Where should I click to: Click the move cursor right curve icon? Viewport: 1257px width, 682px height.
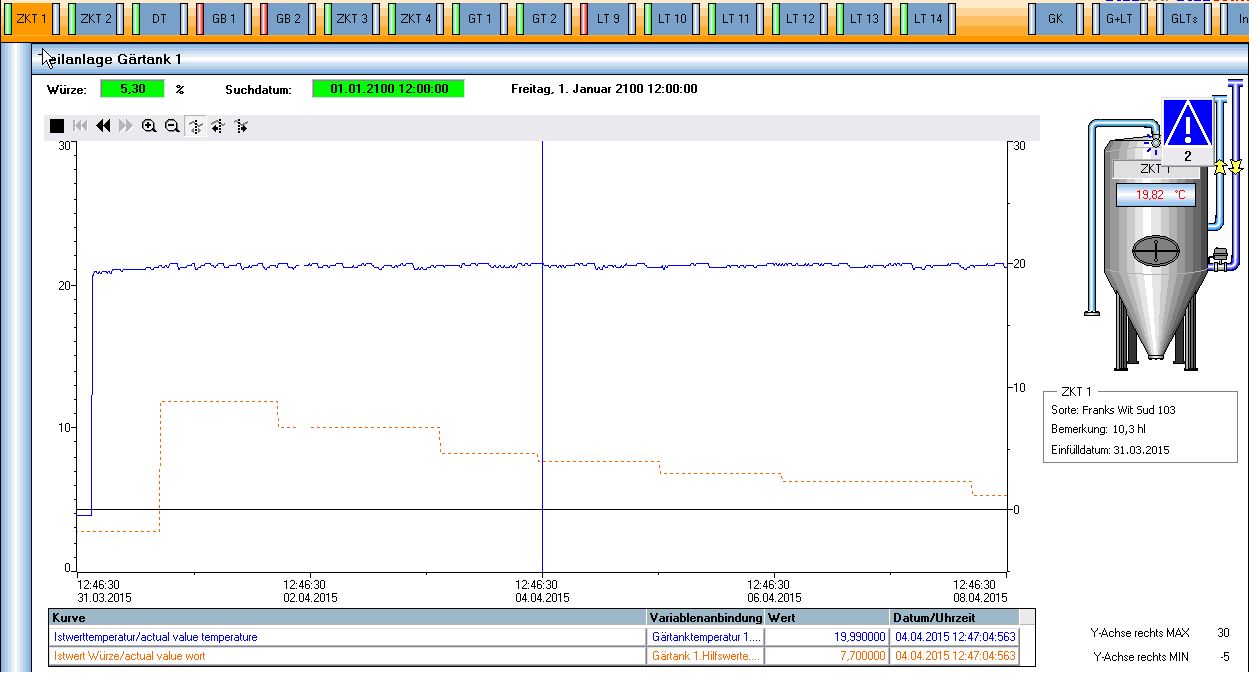click(x=241, y=126)
